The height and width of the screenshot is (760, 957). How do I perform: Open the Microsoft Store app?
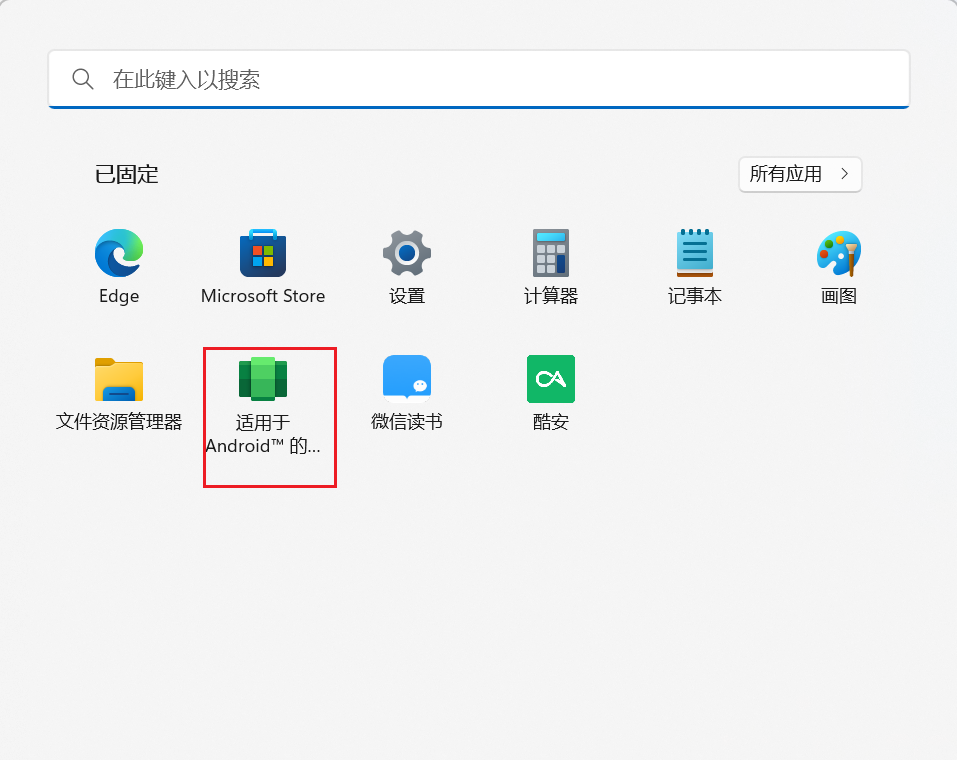pos(262,253)
